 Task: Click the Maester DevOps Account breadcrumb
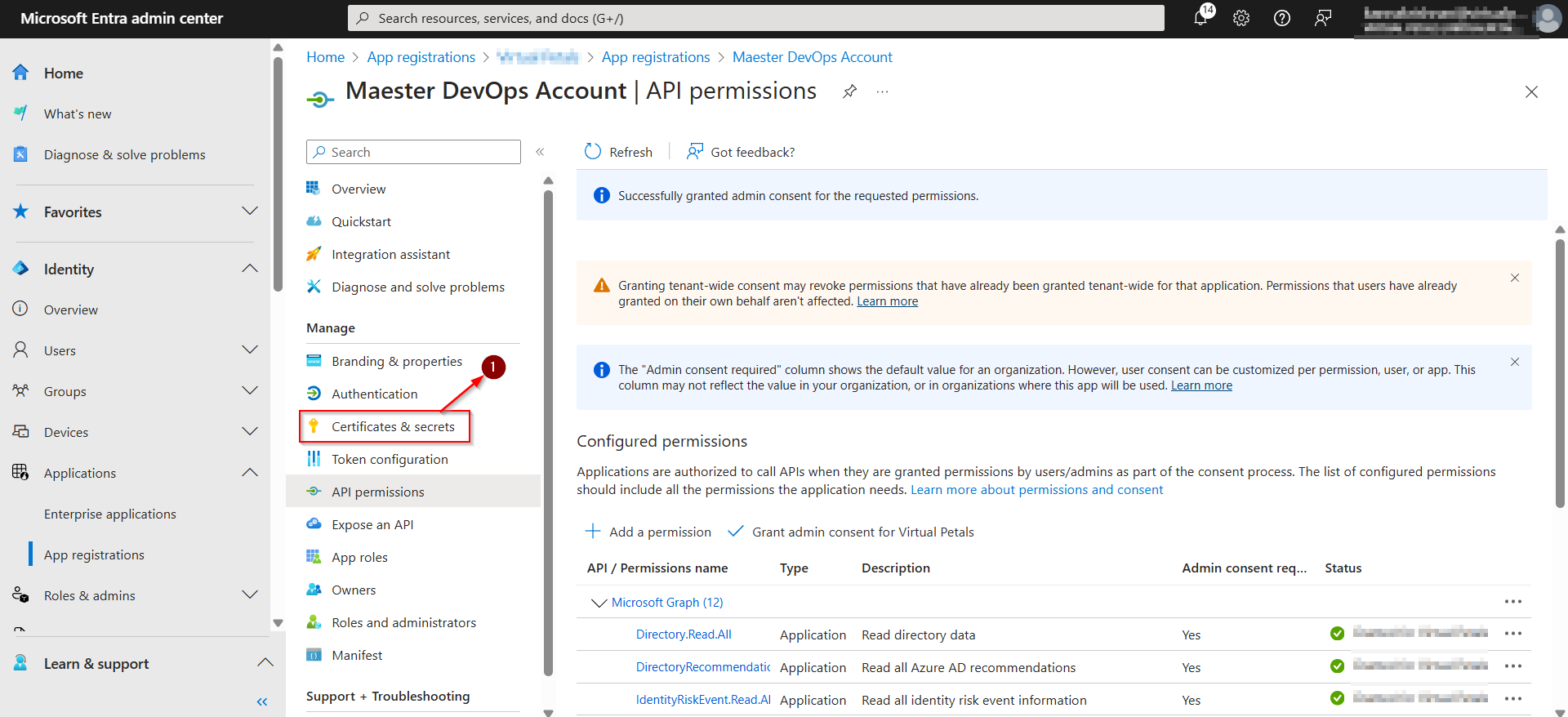point(812,57)
